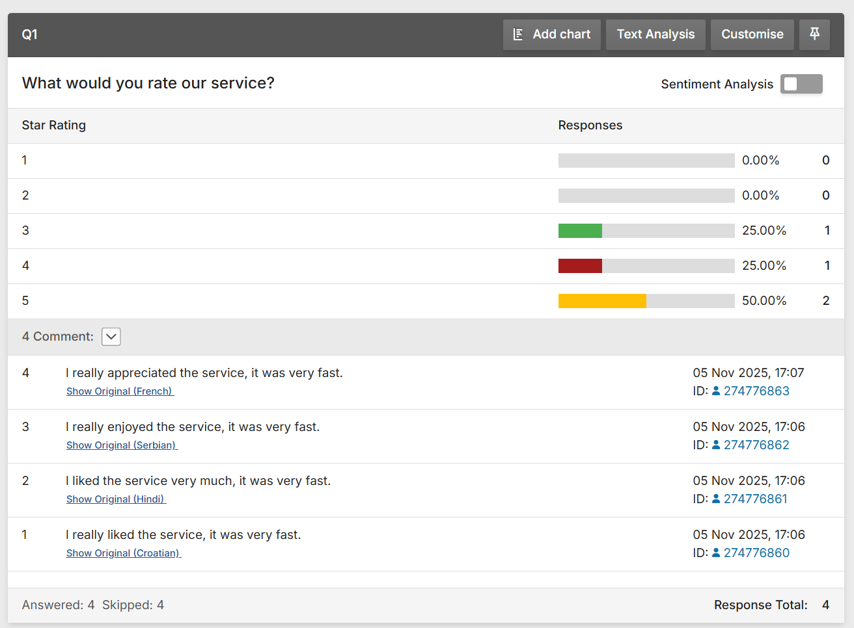Image resolution: width=854 pixels, height=628 pixels.
Task: Click the Add chart button
Action: tap(551, 34)
